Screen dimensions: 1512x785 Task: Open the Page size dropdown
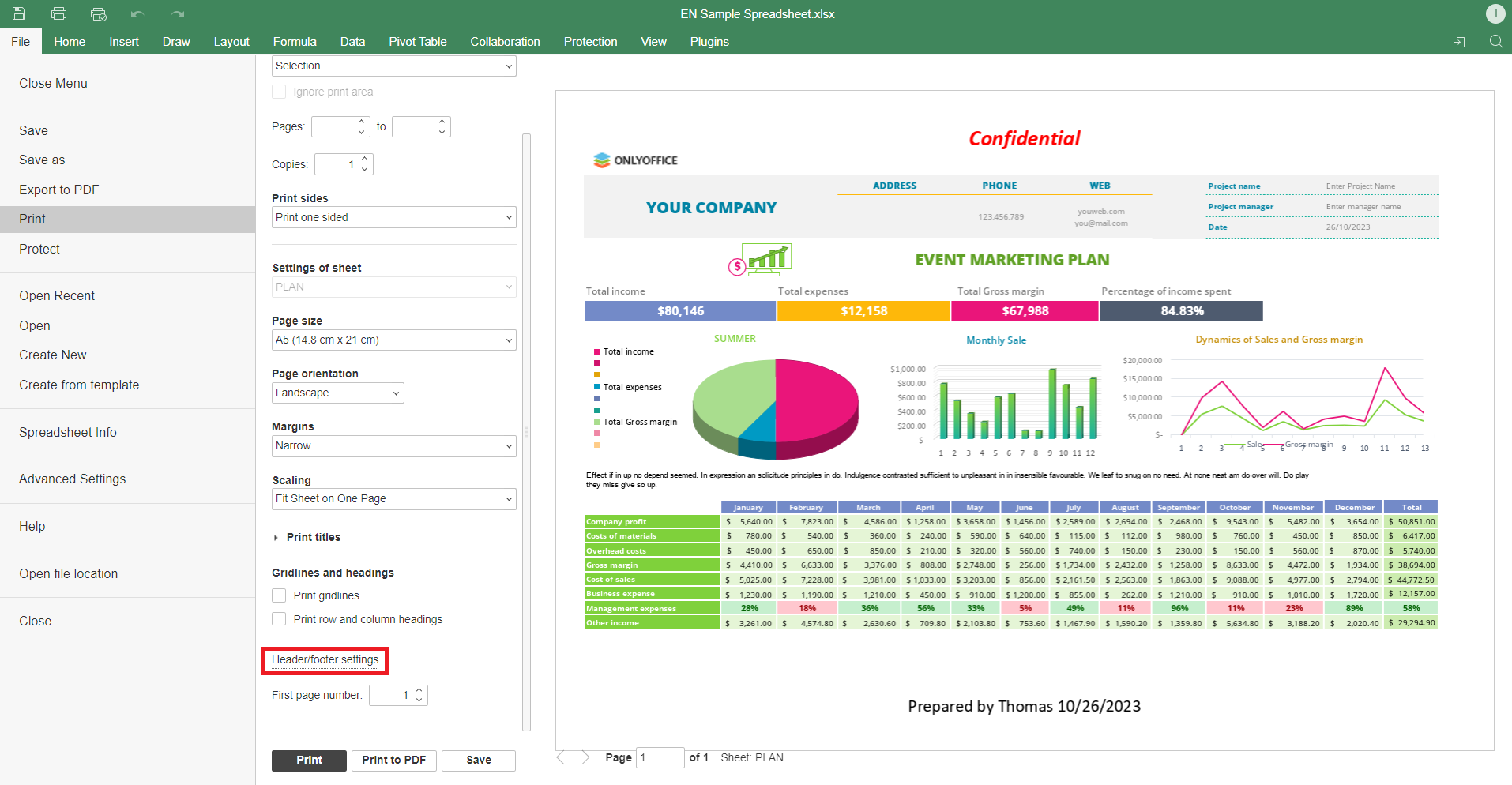[393, 340]
